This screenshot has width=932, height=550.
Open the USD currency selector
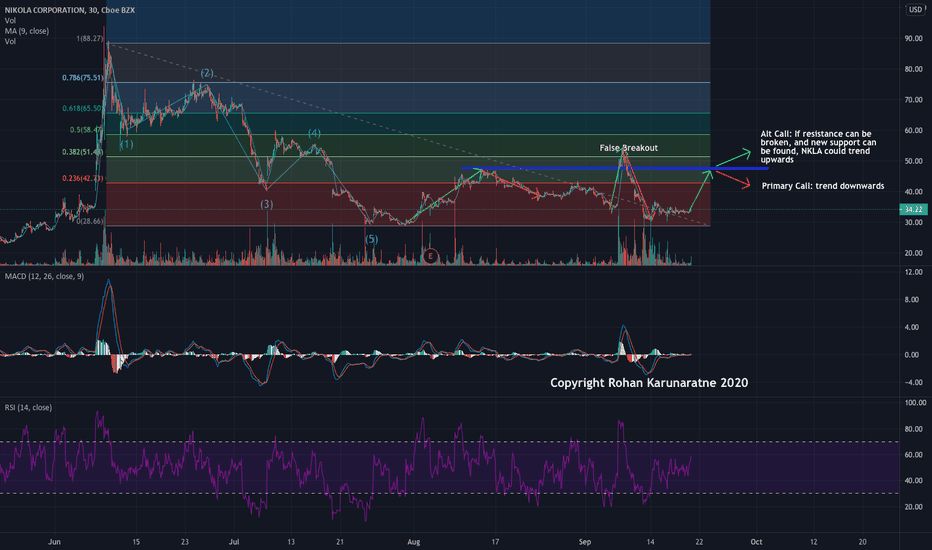coord(915,10)
